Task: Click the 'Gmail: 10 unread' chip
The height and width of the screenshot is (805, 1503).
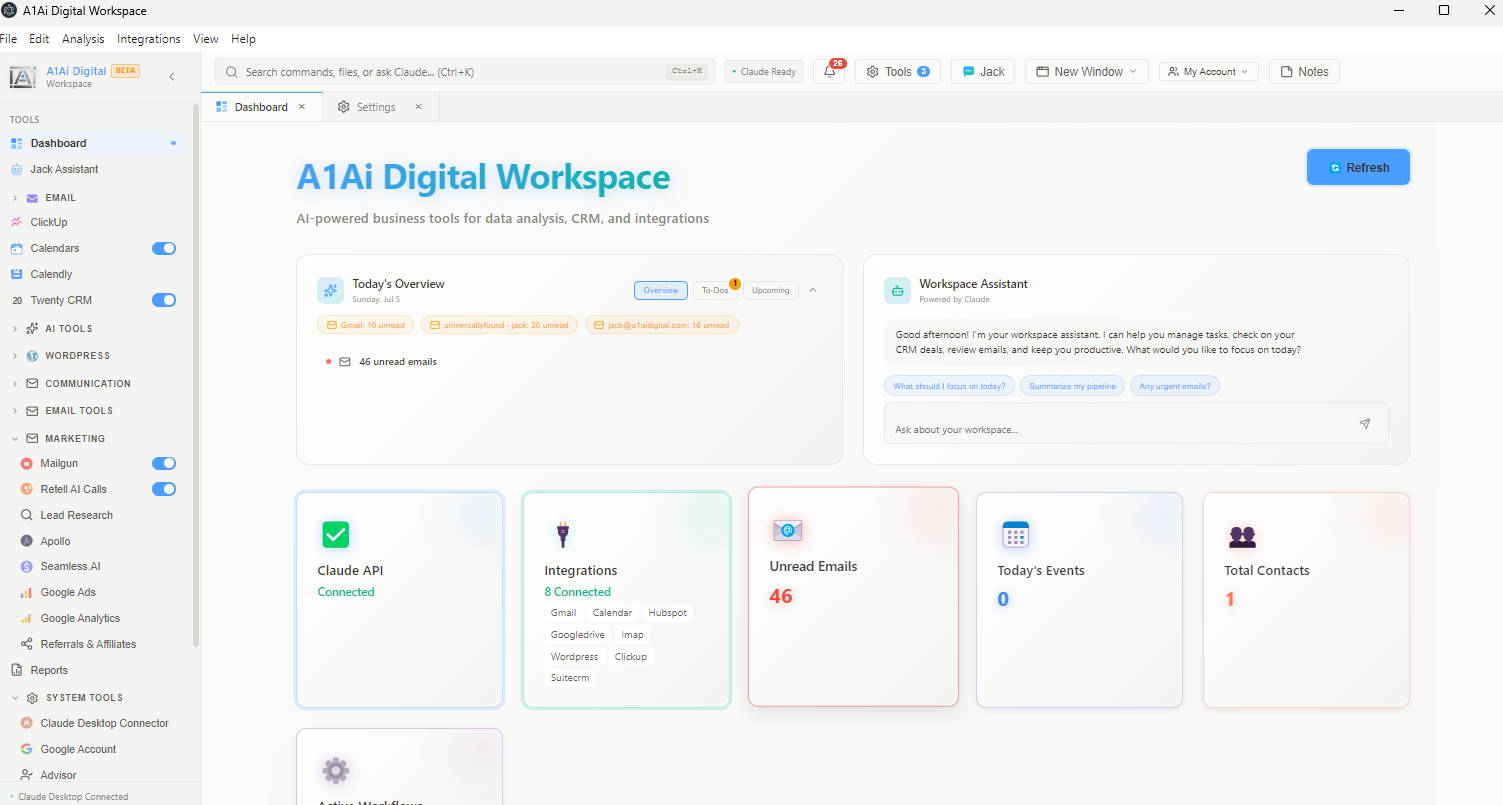Action: [x=366, y=325]
